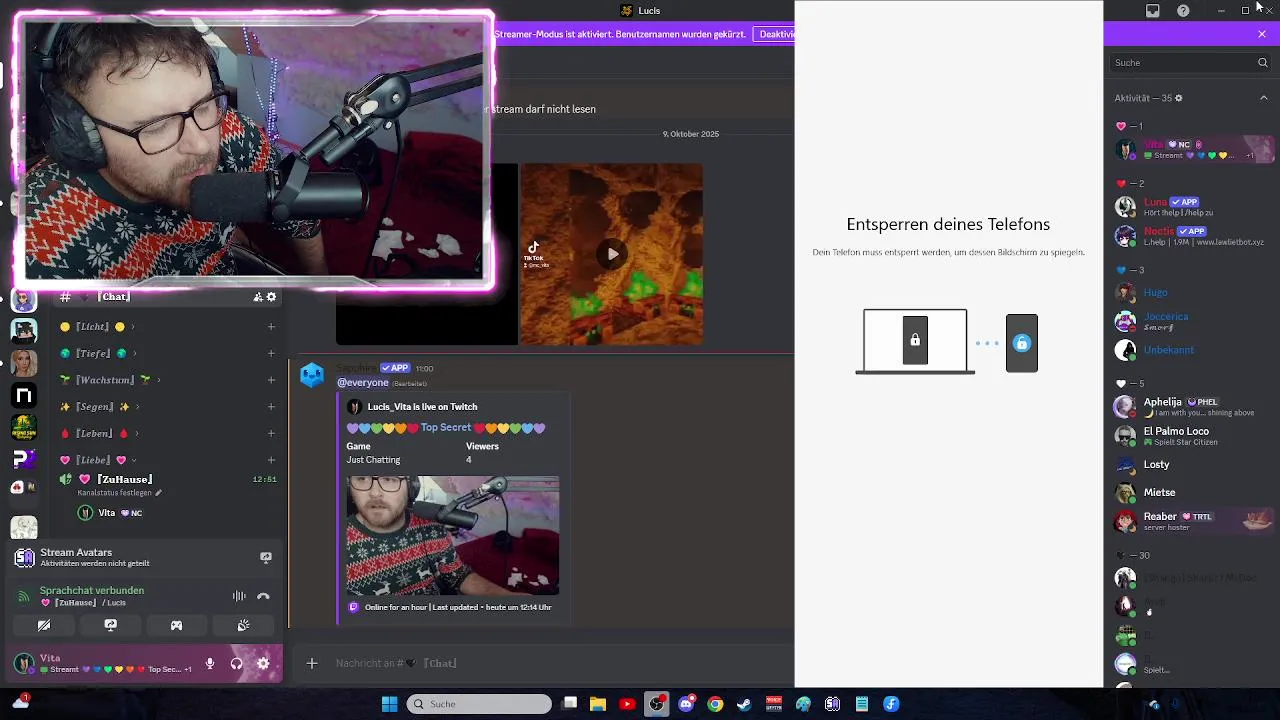Dismiss the streamer mode banner with the X

[1262, 34]
